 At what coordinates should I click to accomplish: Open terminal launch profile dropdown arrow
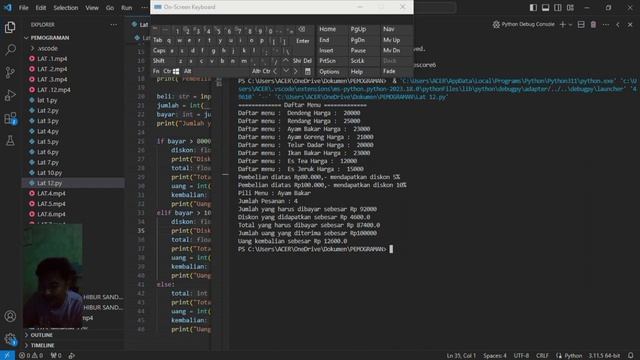pyautogui.click(x=570, y=24)
